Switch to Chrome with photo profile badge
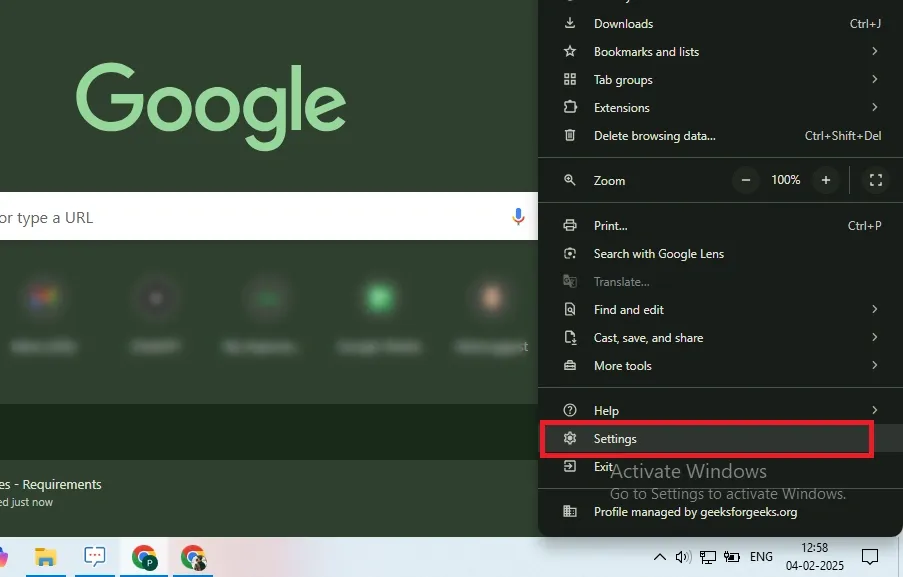The height and width of the screenshot is (577, 903). pos(193,557)
